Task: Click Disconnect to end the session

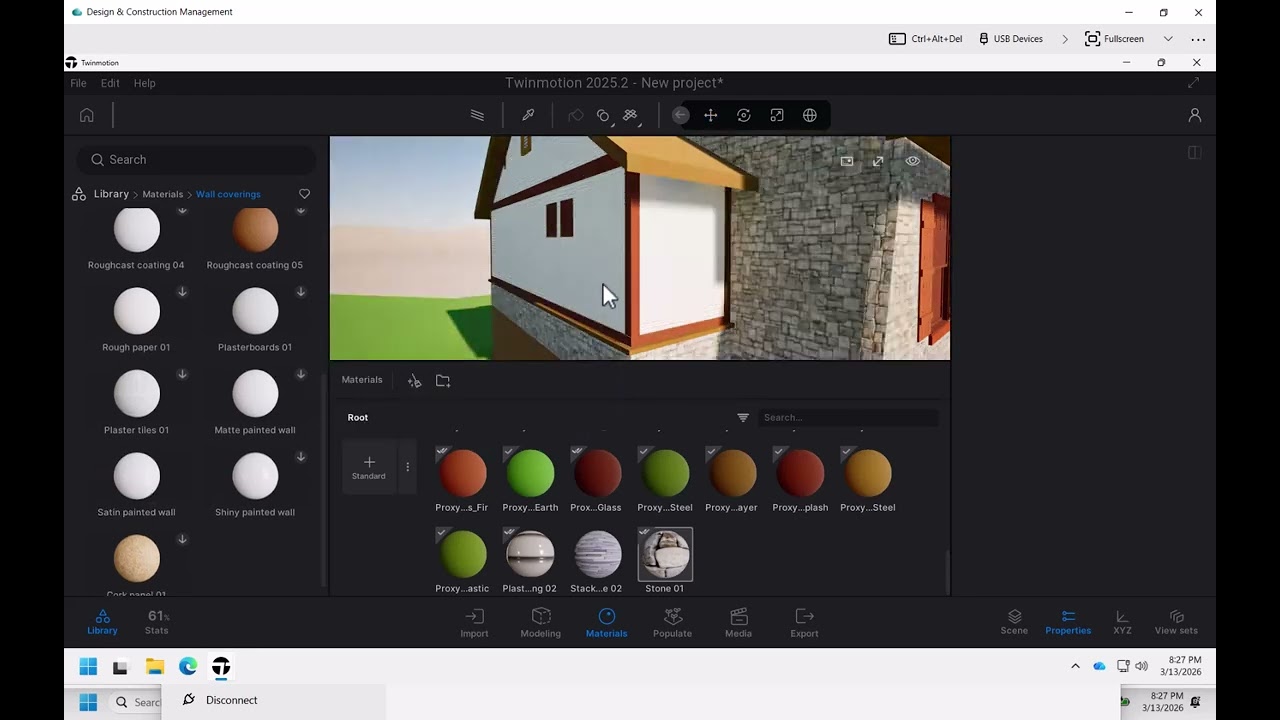Action: tap(220, 700)
